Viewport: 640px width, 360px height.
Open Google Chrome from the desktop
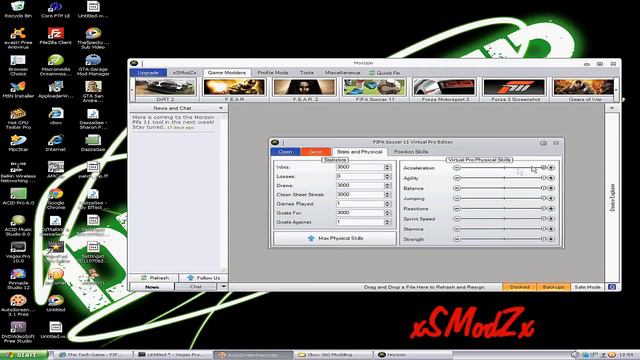point(56,199)
